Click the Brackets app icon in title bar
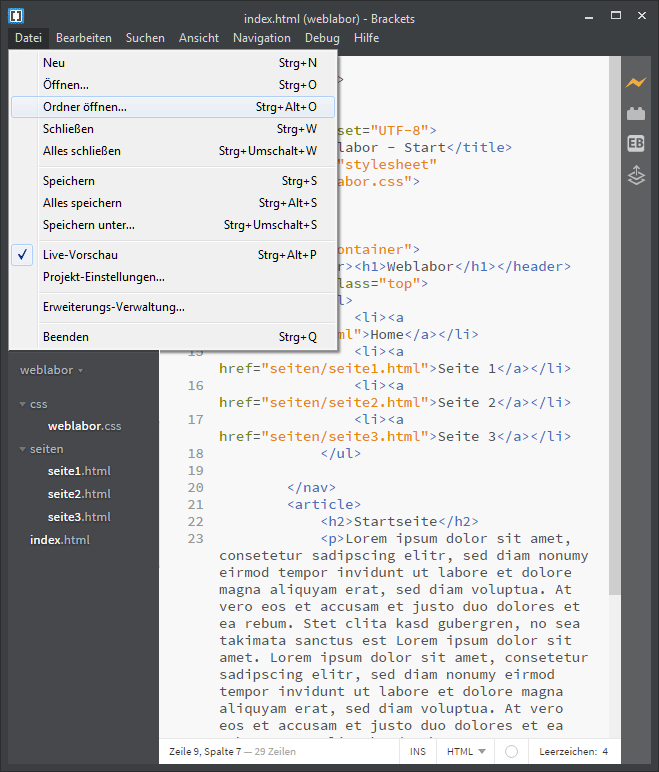The image size is (659, 772). (17, 16)
